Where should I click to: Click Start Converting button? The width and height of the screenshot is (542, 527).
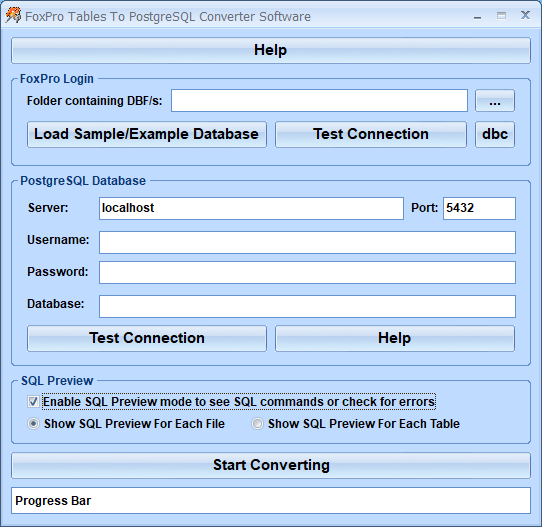point(271,465)
